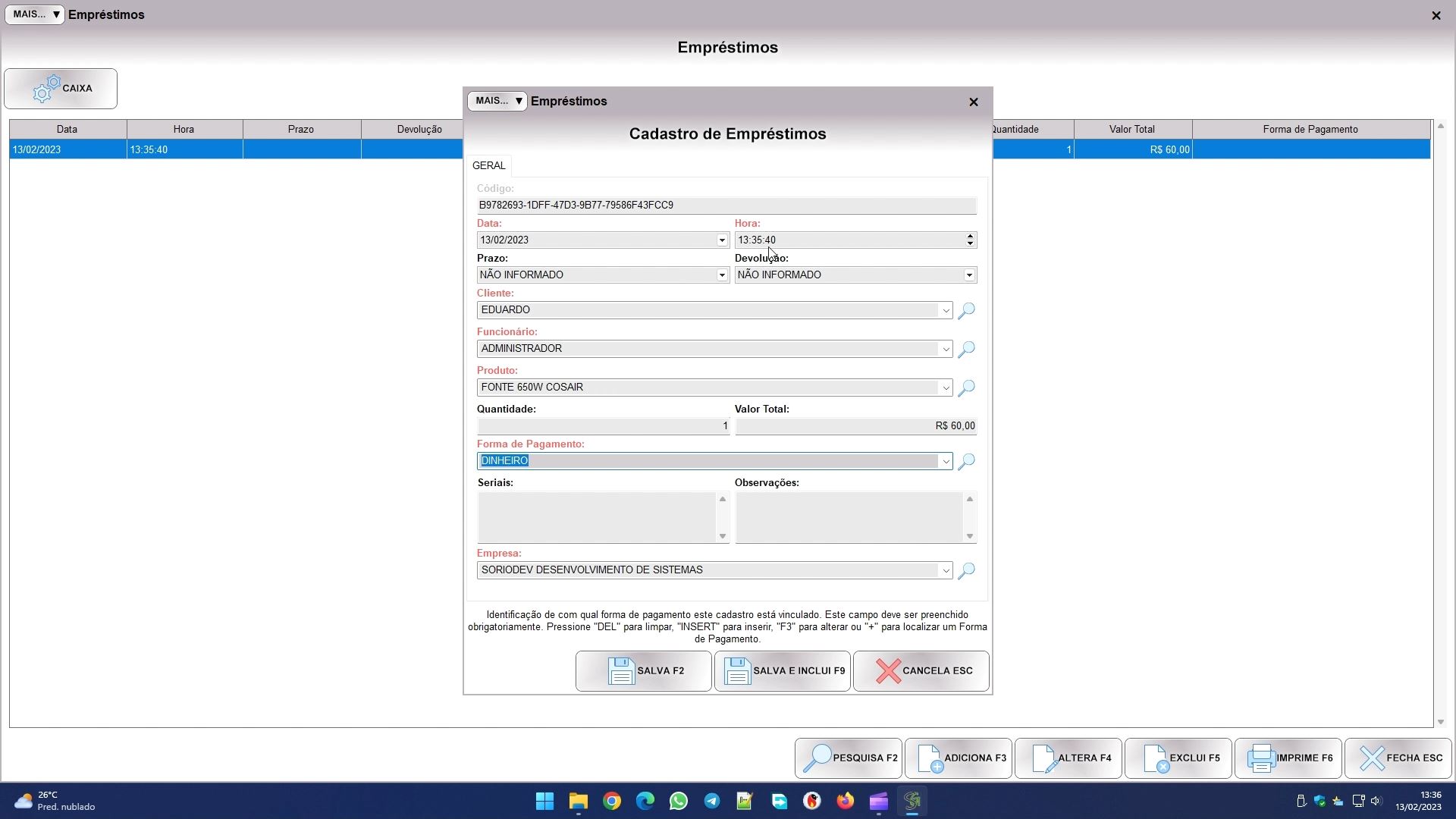Open the Cliente combo box arrow
Viewport: 1456px width, 819px height.
tap(946, 310)
